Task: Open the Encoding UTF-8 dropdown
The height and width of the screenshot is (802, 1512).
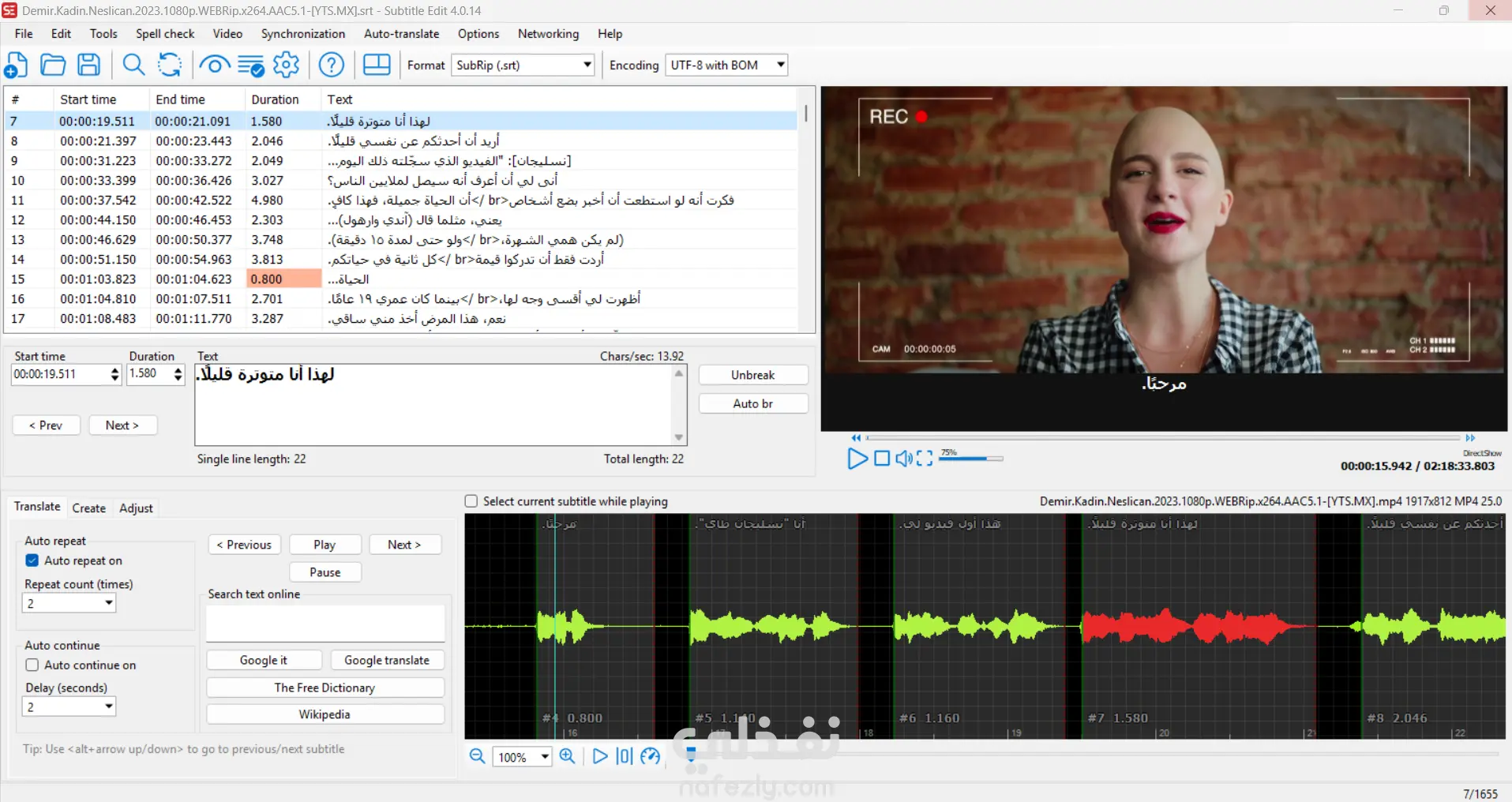Action: point(780,65)
